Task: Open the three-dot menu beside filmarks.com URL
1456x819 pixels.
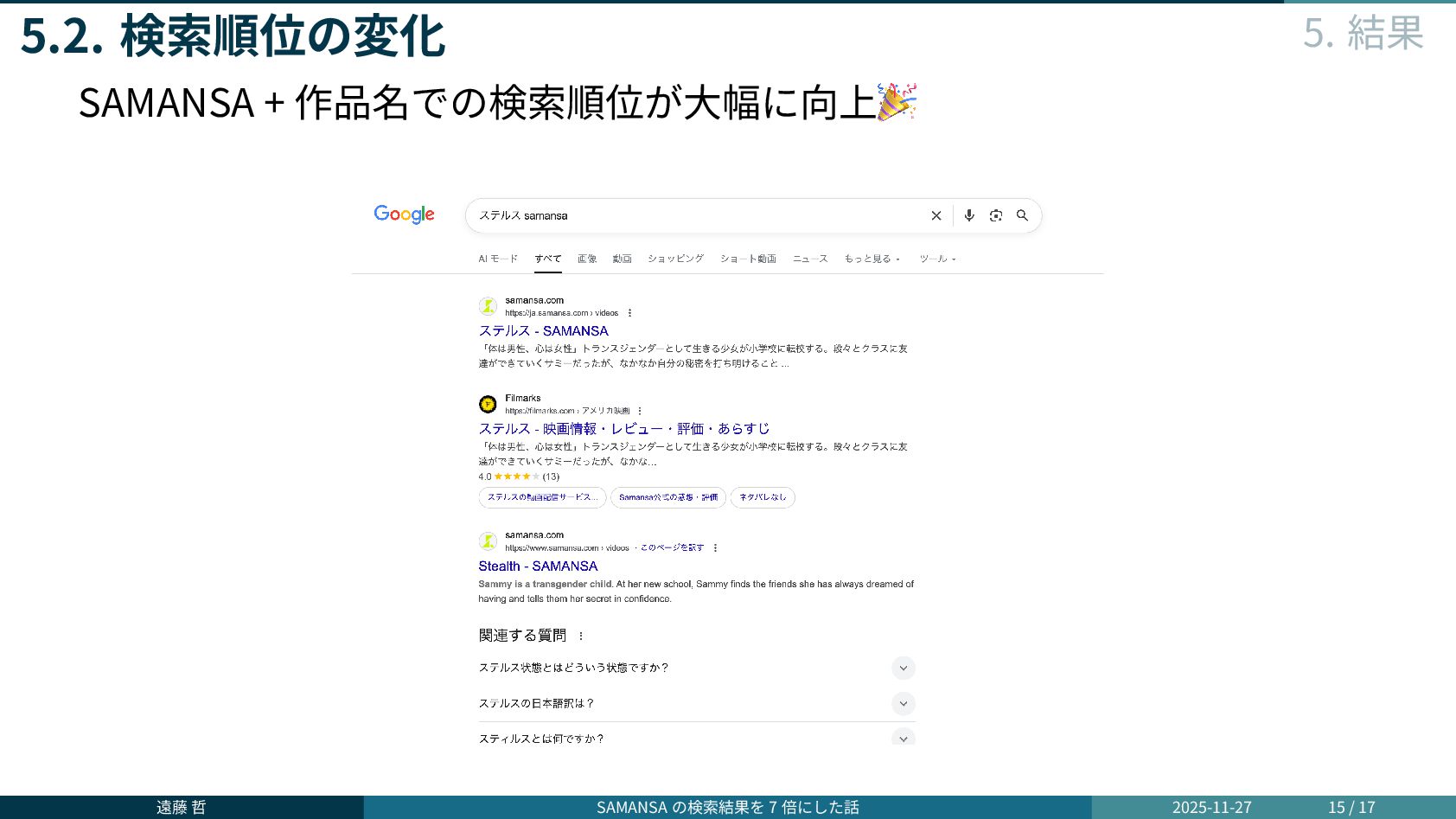Action: point(640,411)
